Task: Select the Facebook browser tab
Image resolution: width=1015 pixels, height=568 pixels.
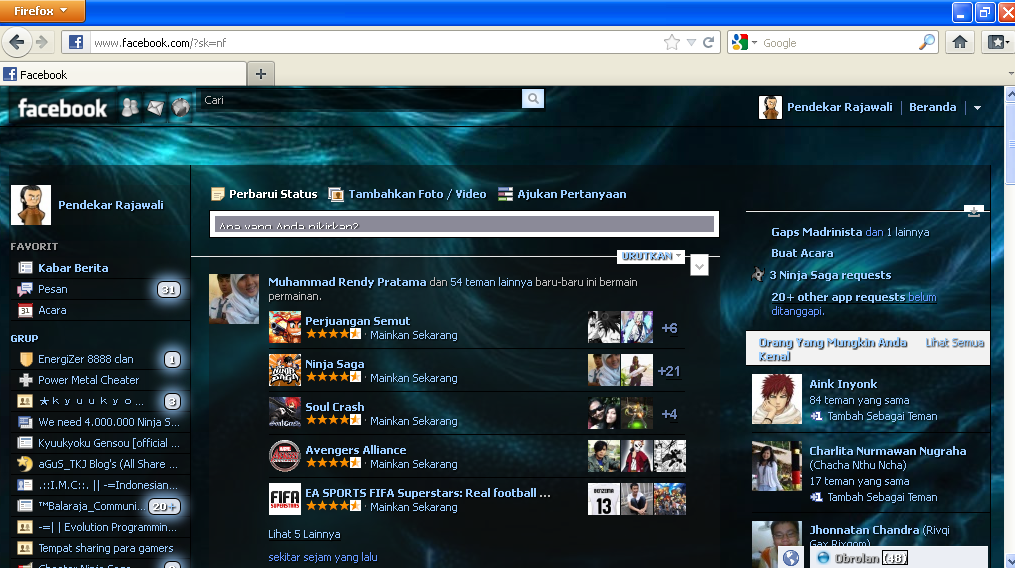Action: (x=123, y=74)
